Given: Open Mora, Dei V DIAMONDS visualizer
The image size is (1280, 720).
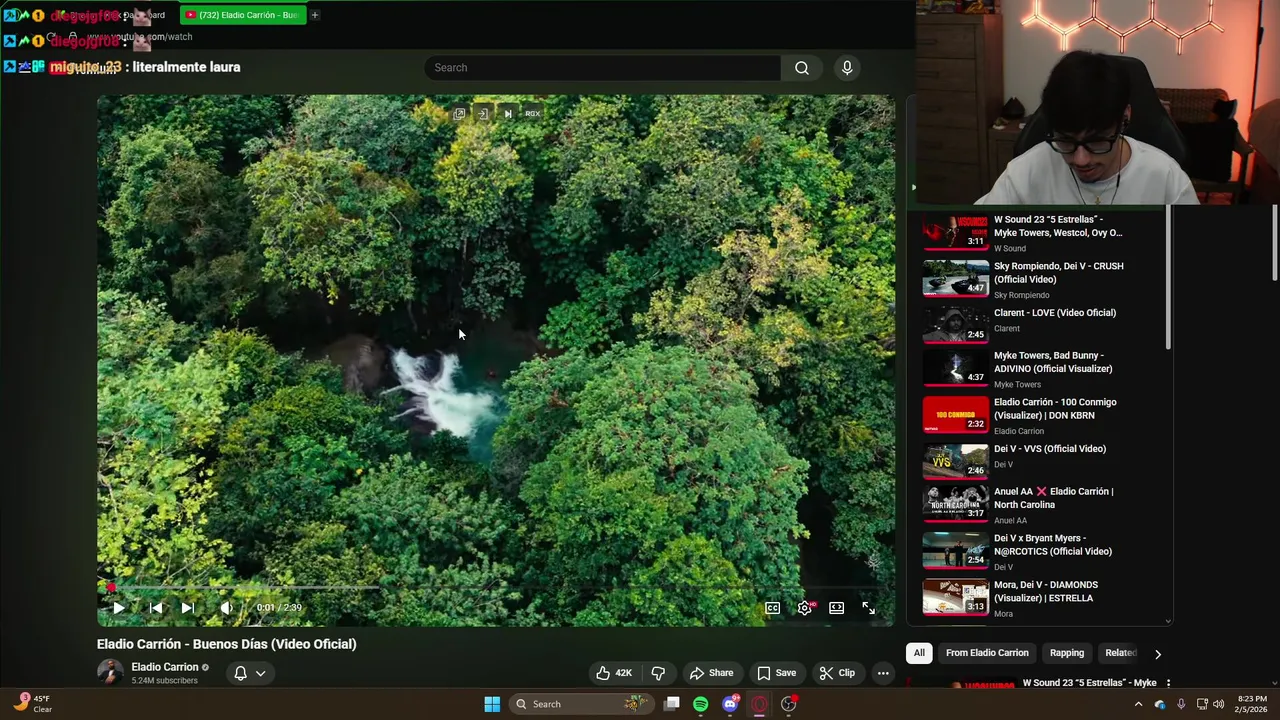Looking at the screenshot, I should pyautogui.click(x=1046, y=591).
